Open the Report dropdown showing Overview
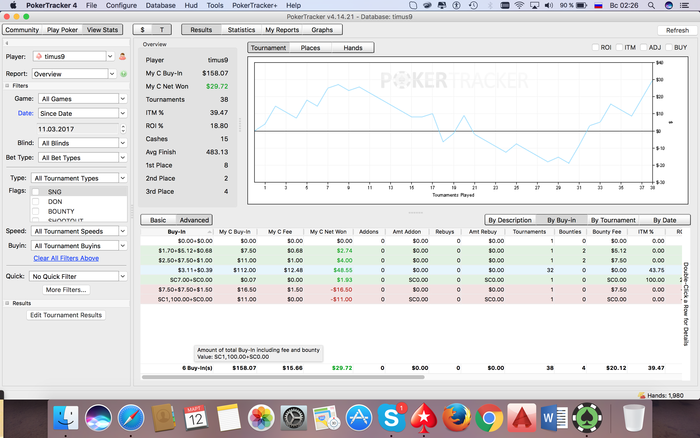The image size is (700, 438). [74, 74]
